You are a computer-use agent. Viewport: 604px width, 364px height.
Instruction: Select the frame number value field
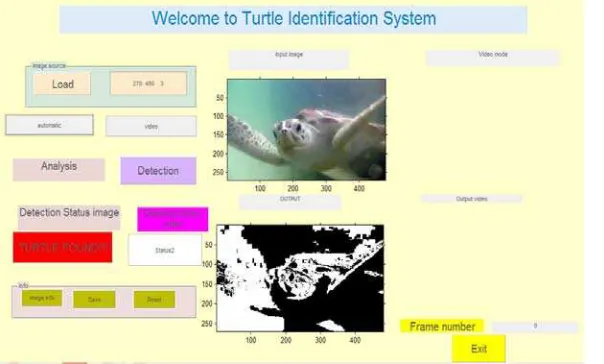click(x=535, y=327)
